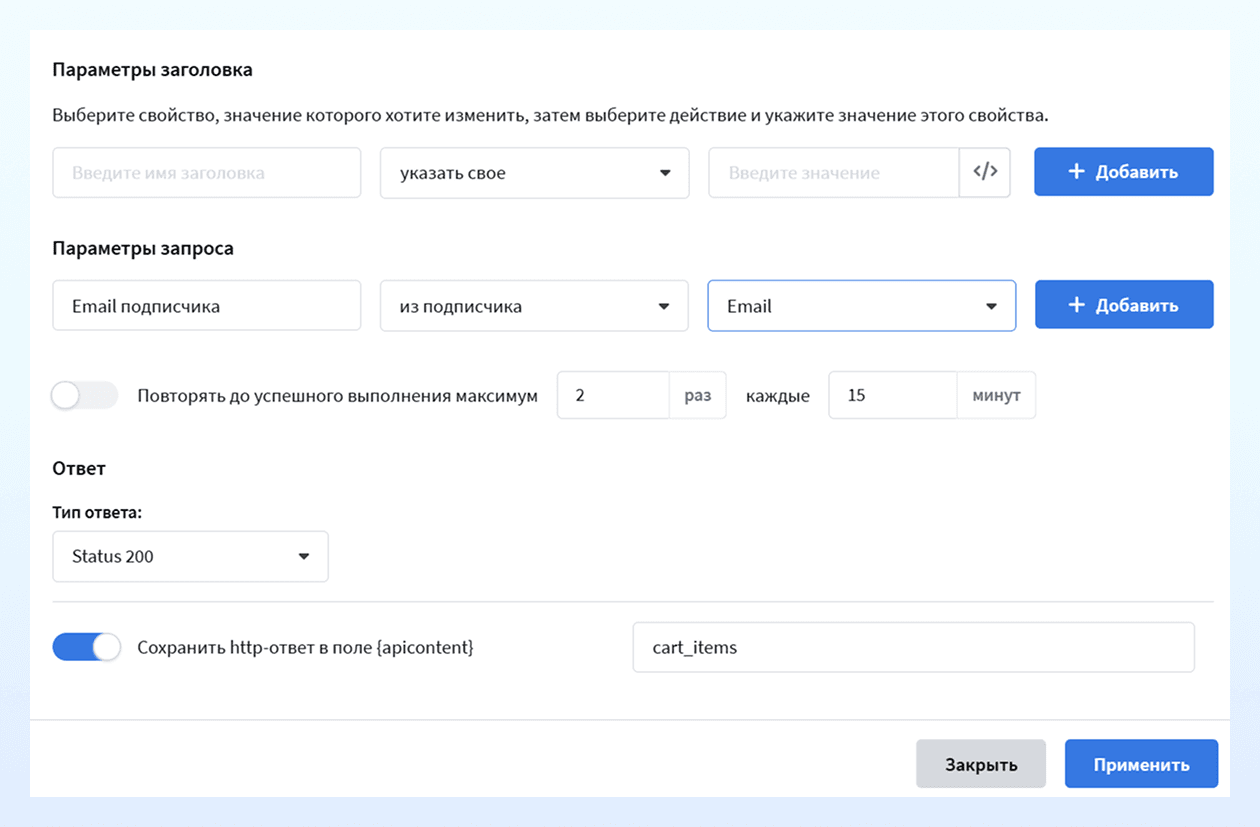Select the 'Параметры запроса' heading text

(x=143, y=248)
